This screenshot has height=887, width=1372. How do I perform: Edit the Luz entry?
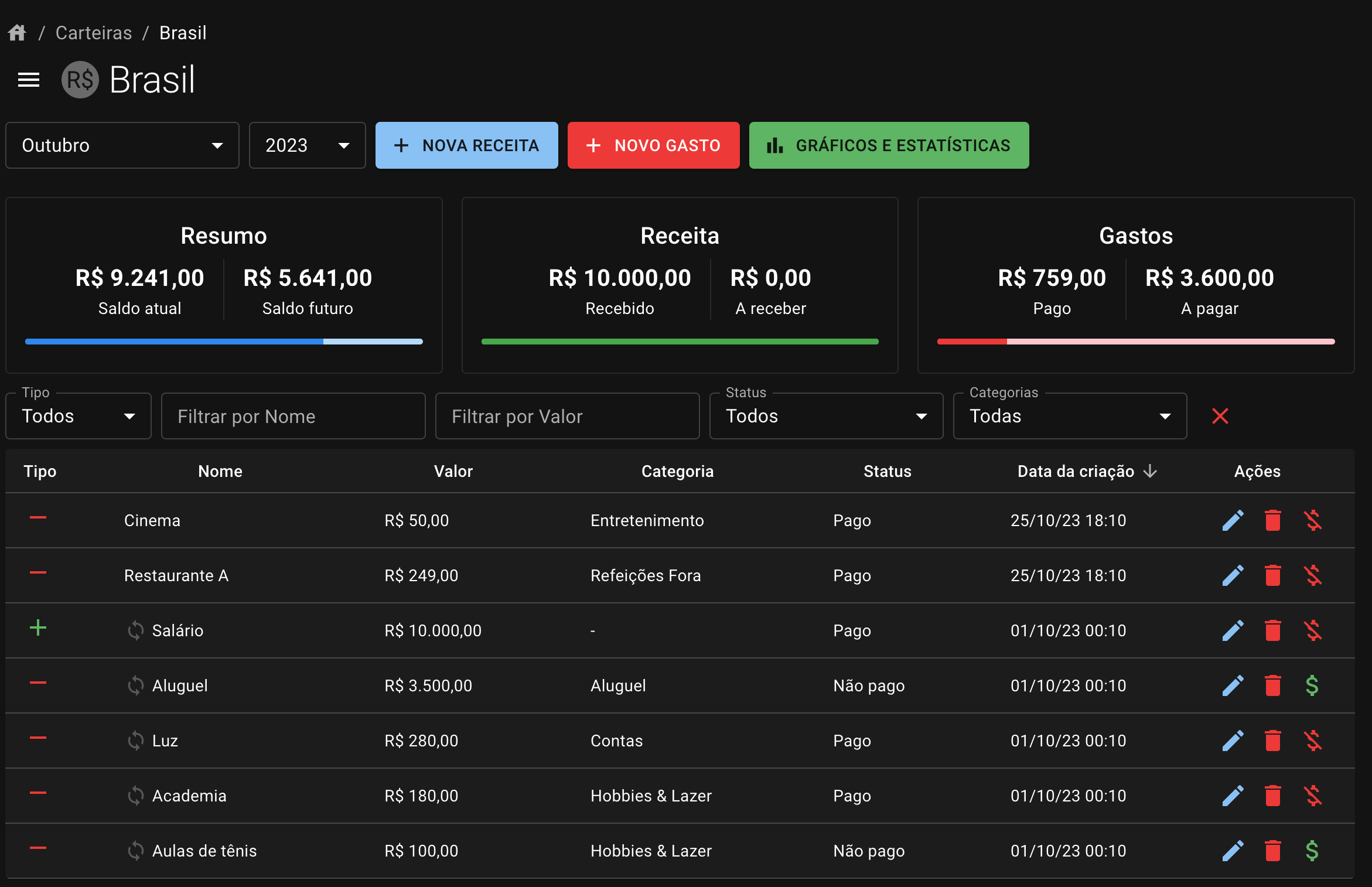1233,741
